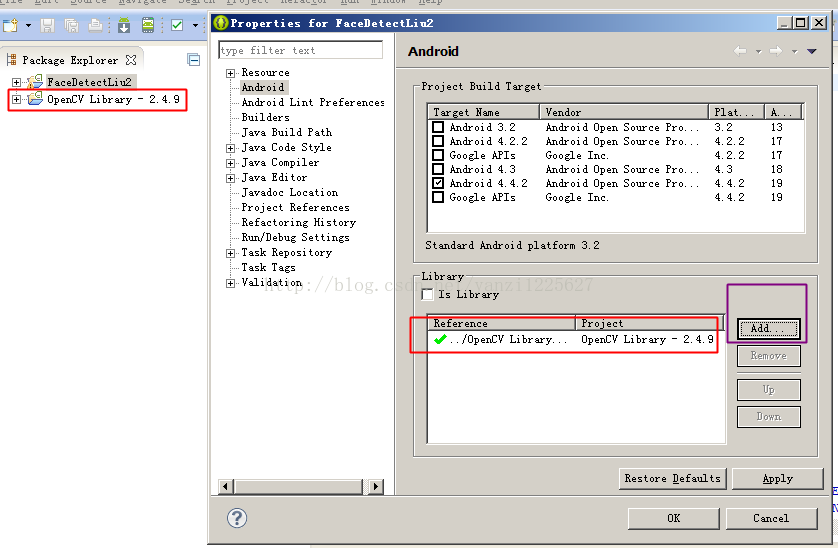Viewport: 838px width, 548px height.
Task: Select the ../OpenCV Library reference row
Action: click(575, 339)
